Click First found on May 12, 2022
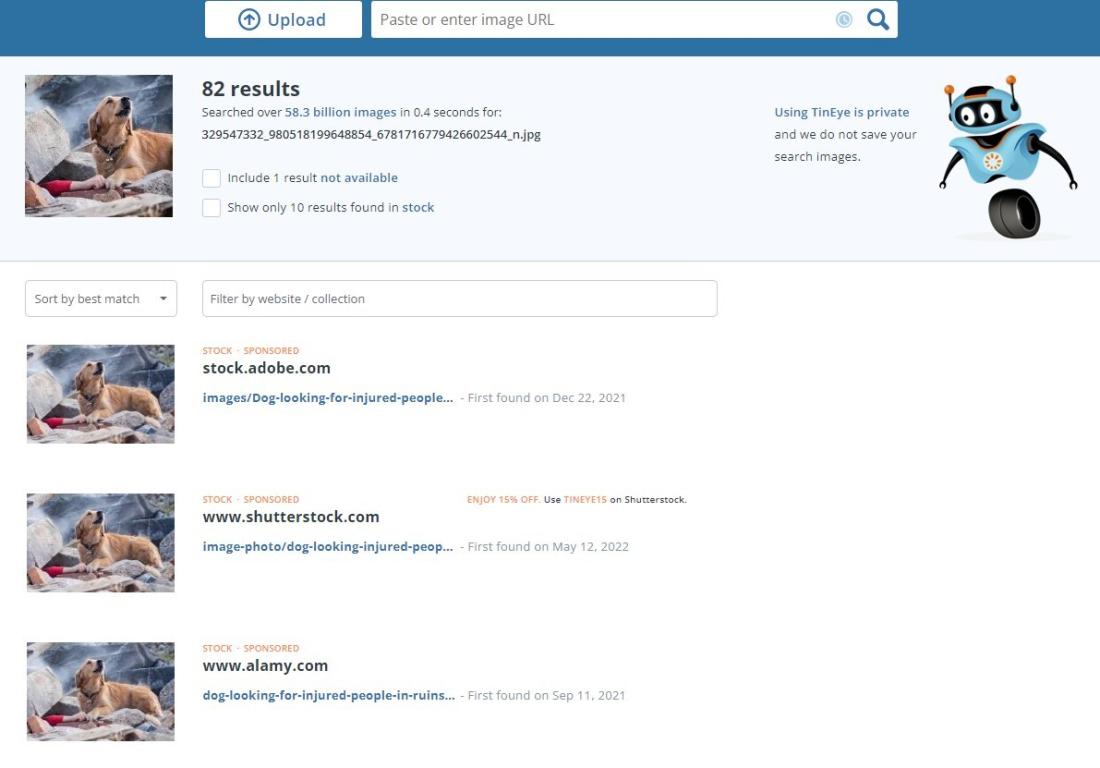 click(x=548, y=546)
